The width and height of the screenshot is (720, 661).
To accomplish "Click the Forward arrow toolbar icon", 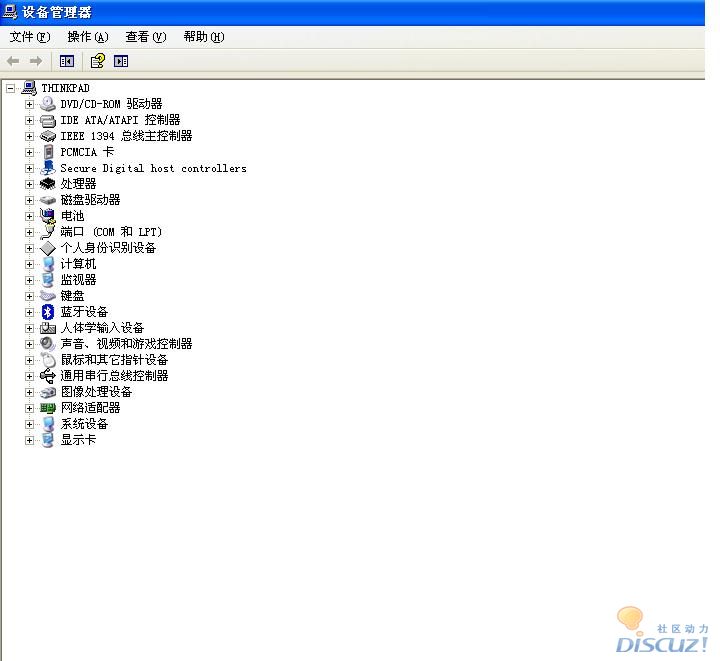I will coord(36,61).
